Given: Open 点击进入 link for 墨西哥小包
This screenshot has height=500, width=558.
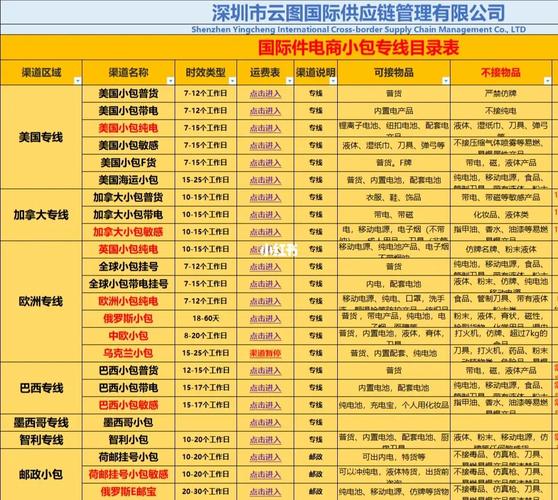Looking at the screenshot, I should point(265,423).
